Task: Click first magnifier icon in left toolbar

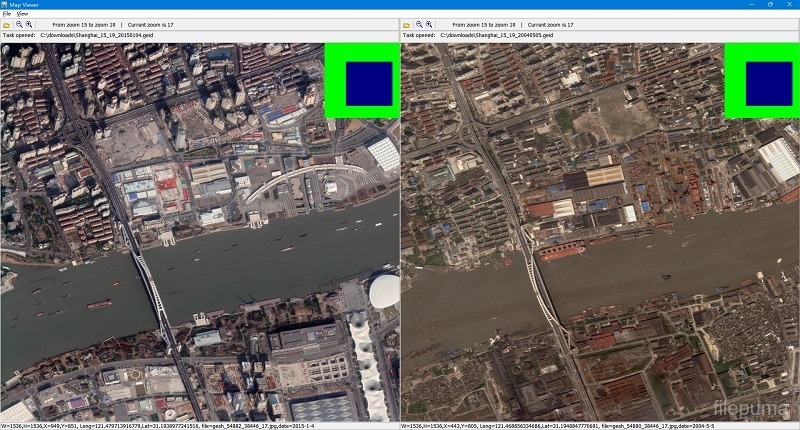Action: pos(19,24)
